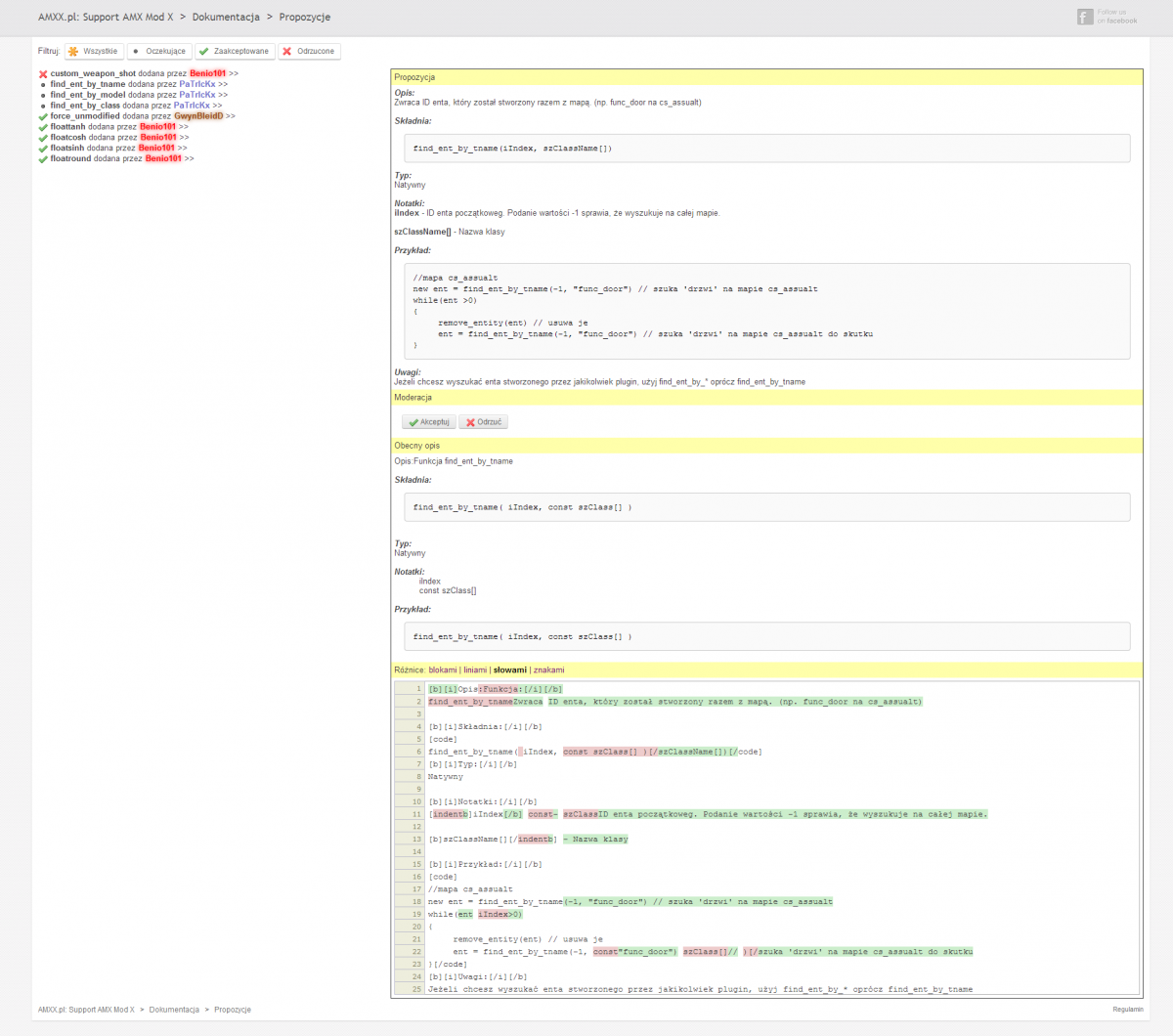Click >> arrow on find_ent_by_tname row
Screen dimensions: 1173x1036
pyautogui.click(x=223, y=85)
